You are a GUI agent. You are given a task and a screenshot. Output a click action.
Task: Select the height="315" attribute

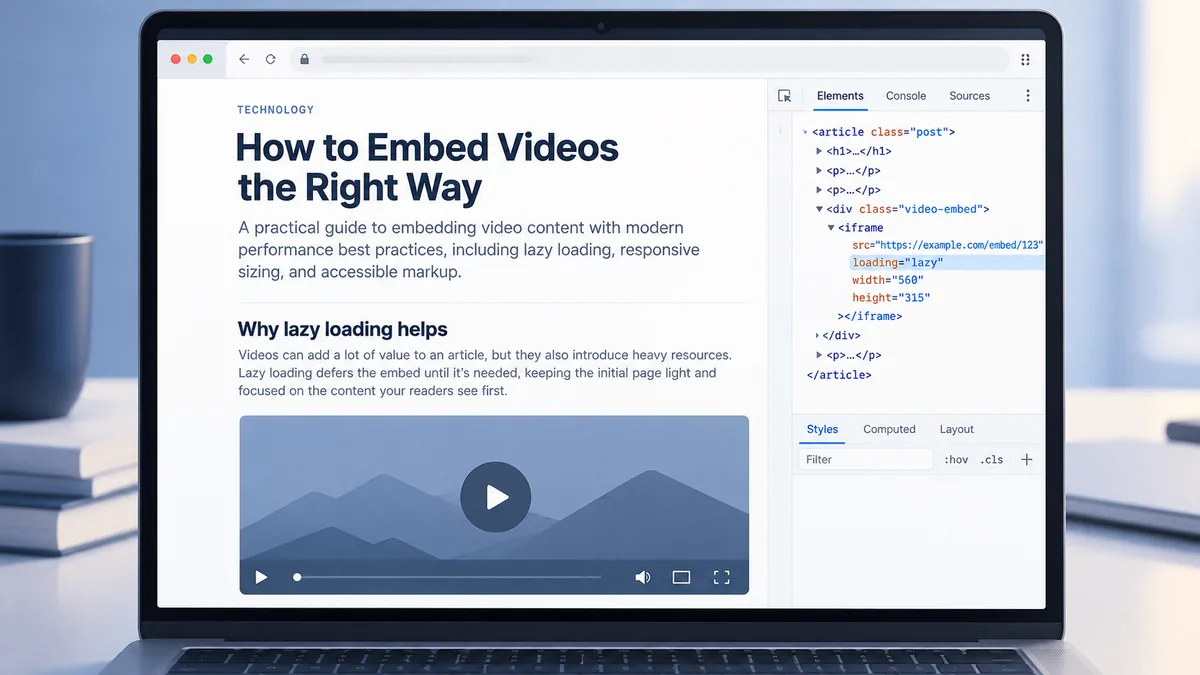891,298
